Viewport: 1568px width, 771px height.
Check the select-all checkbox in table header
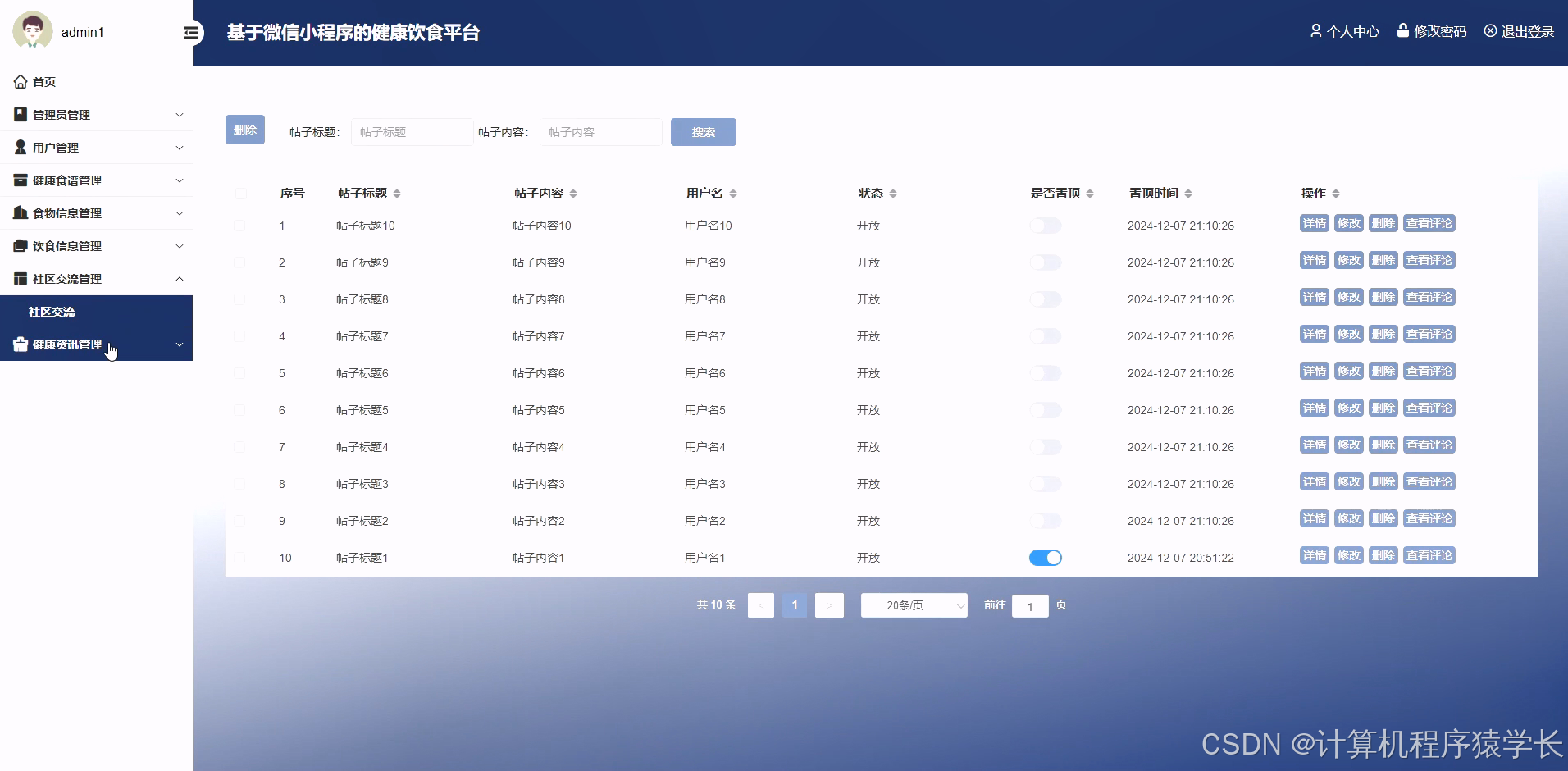tap(240, 194)
